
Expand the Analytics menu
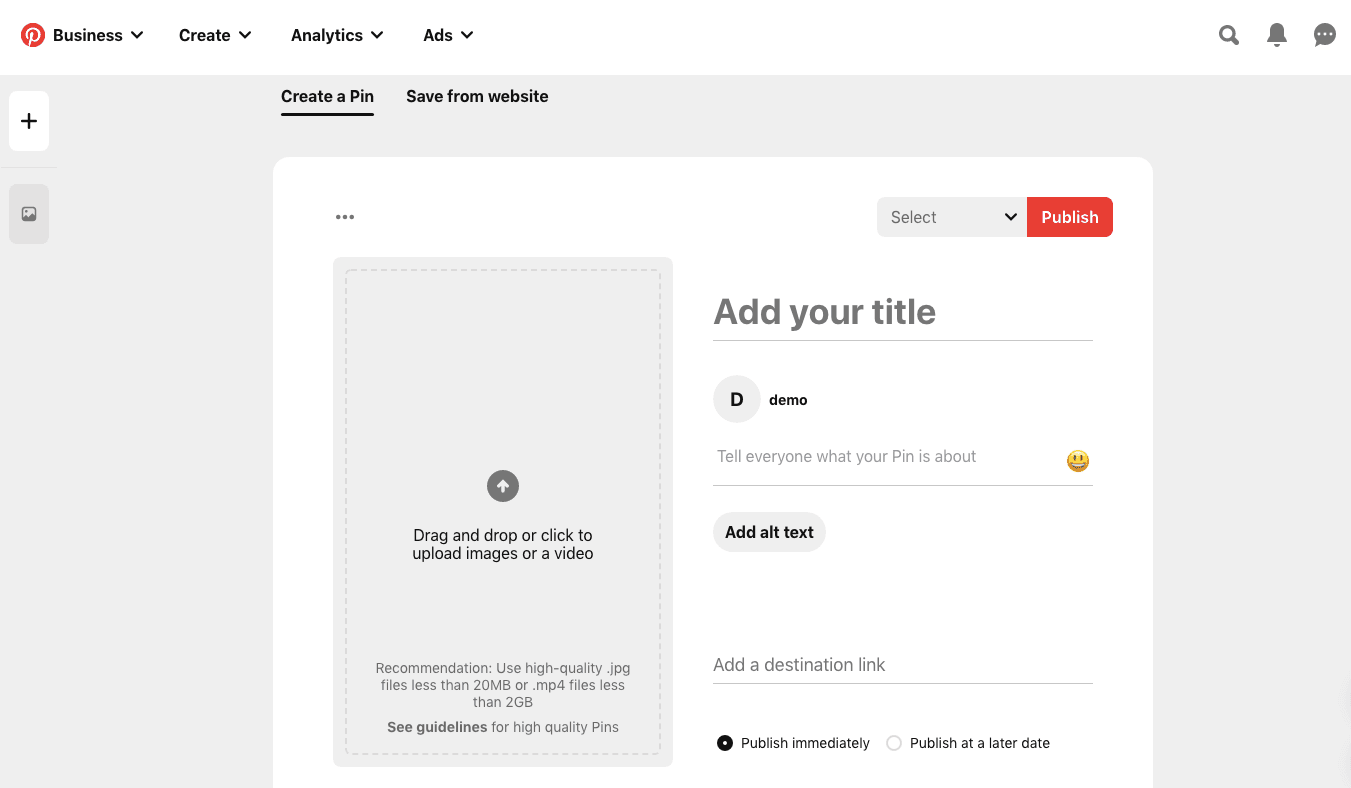[x=336, y=34]
